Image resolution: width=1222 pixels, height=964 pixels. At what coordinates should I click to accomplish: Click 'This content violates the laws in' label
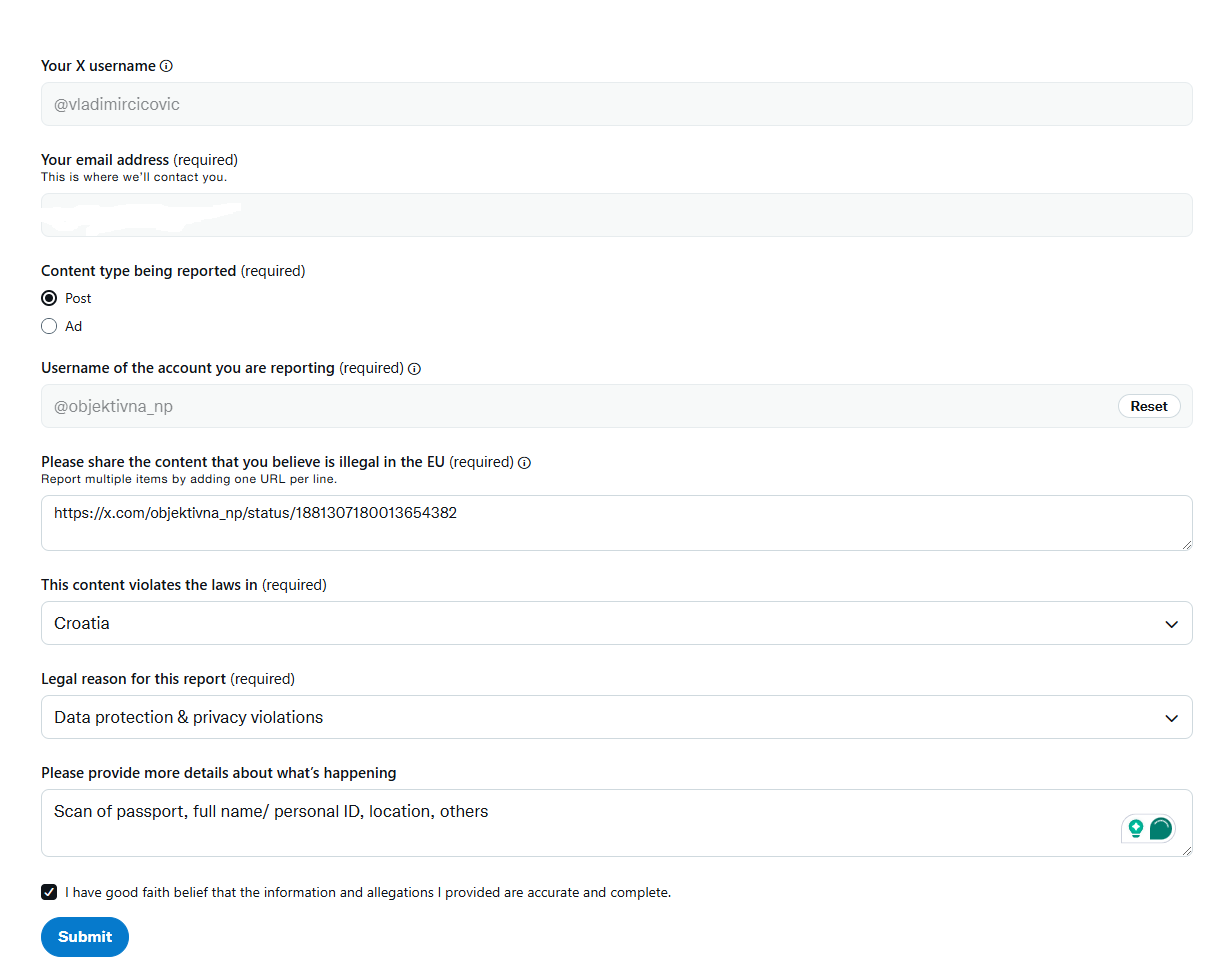(149, 585)
